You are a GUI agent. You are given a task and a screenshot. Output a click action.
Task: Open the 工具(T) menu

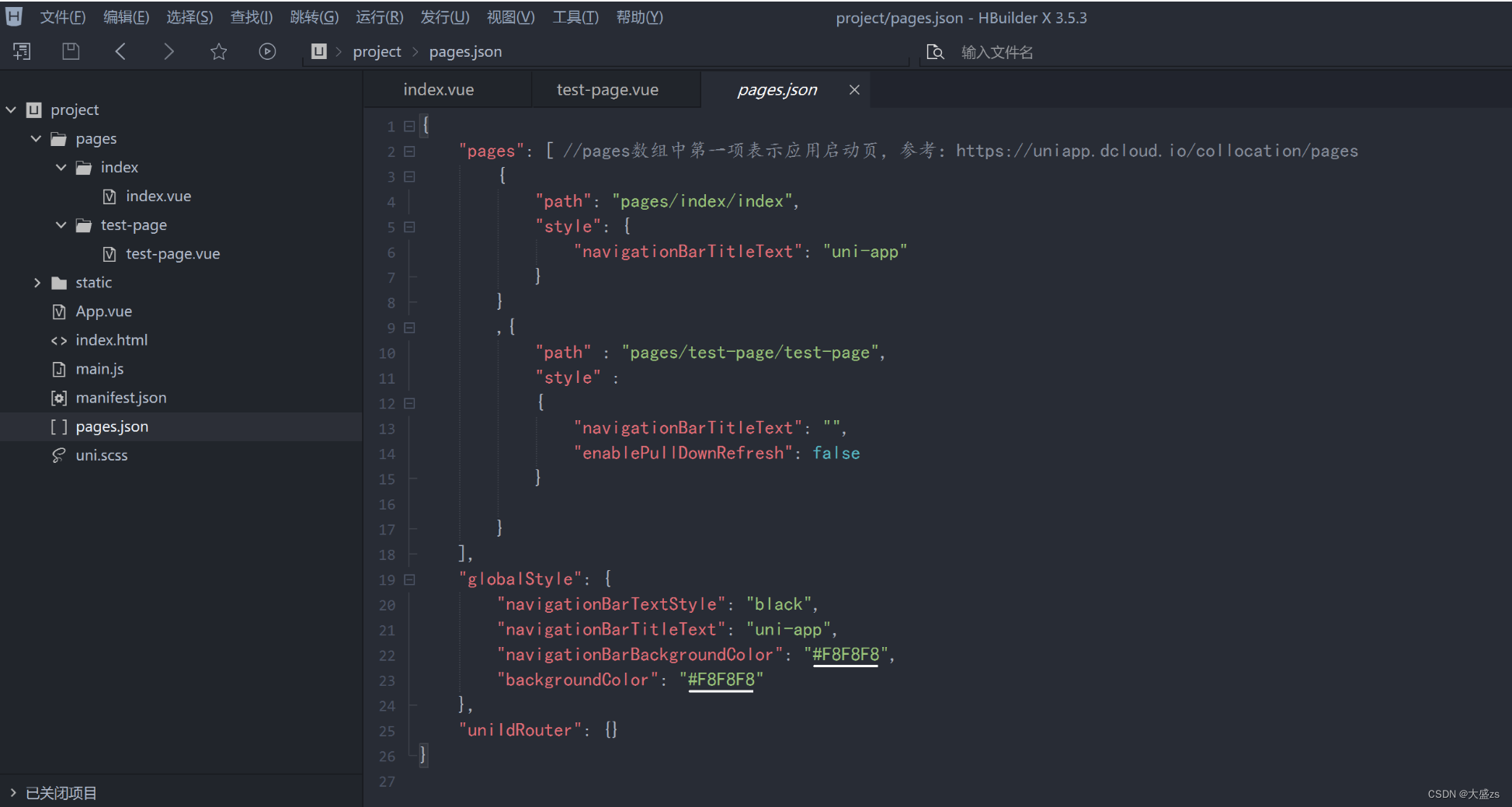coord(575,17)
